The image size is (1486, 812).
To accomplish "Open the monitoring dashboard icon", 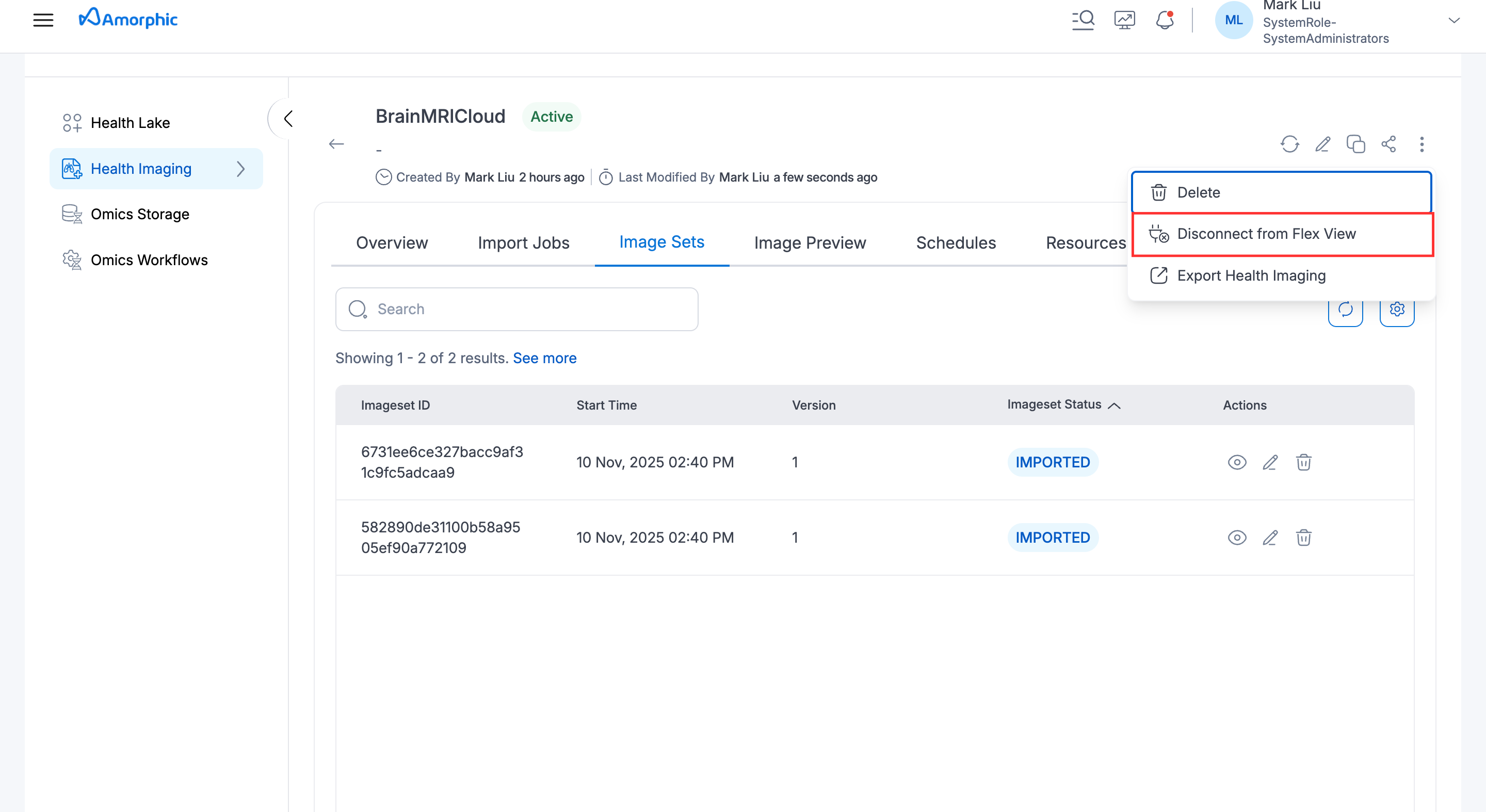I will pos(1124,21).
